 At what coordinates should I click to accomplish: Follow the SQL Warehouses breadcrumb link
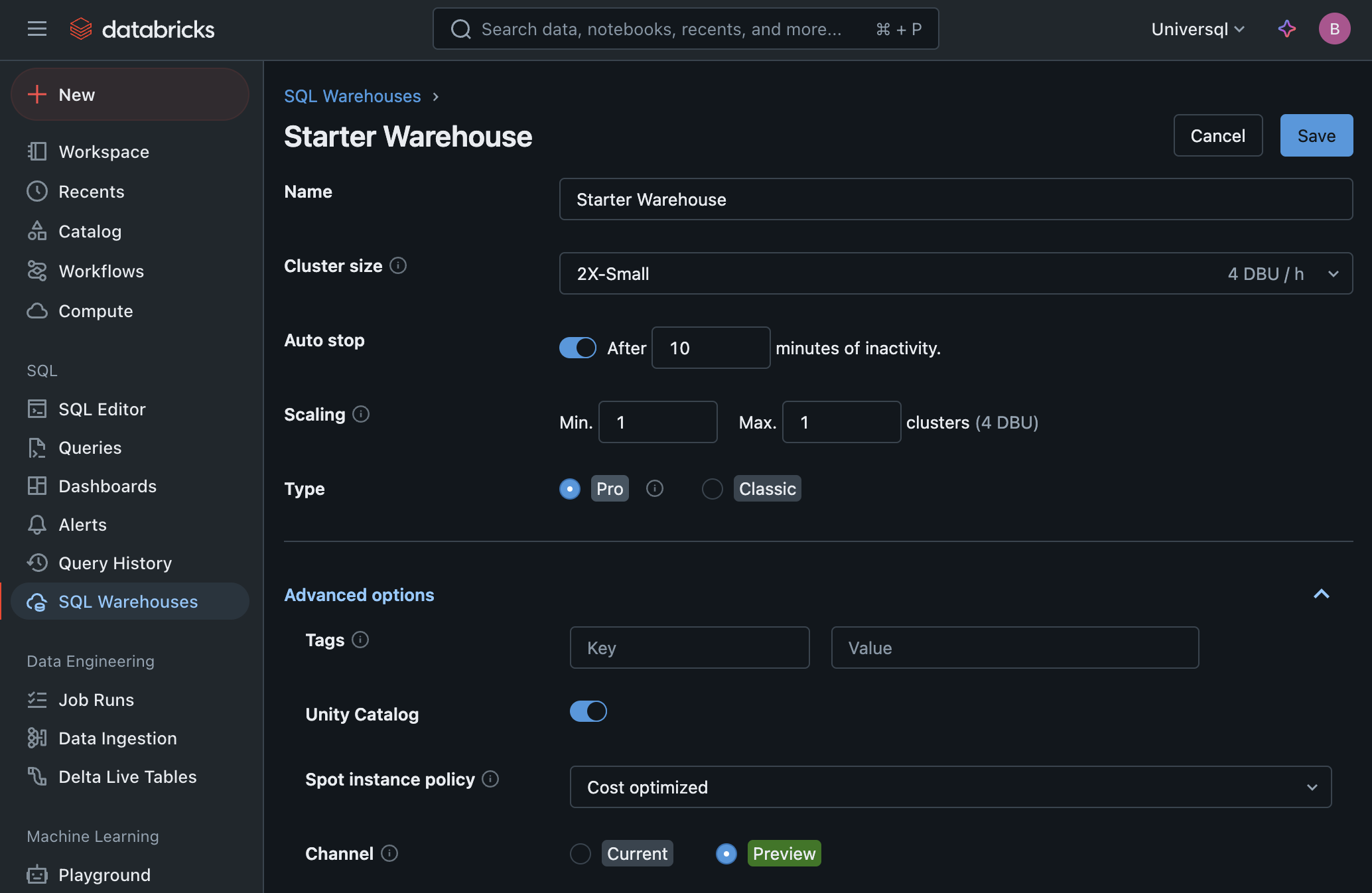pyautogui.click(x=352, y=96)
